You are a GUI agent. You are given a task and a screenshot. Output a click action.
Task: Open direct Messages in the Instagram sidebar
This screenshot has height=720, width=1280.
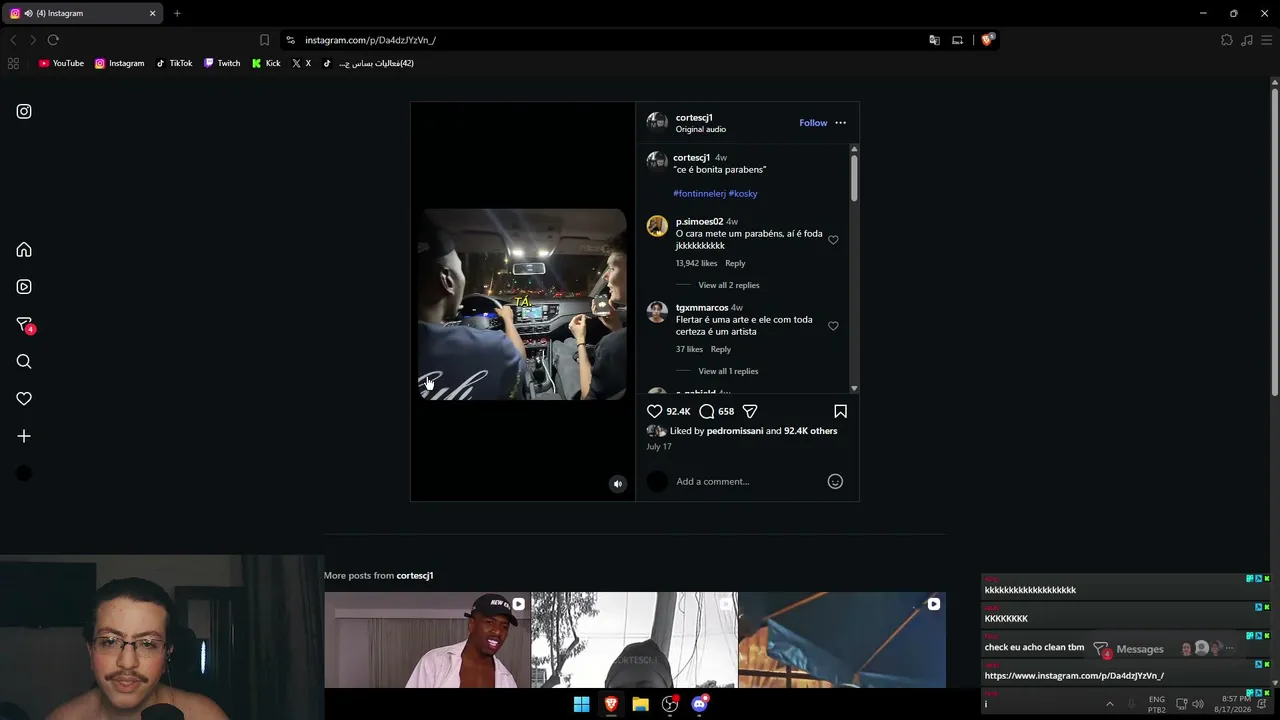(24, 325)
